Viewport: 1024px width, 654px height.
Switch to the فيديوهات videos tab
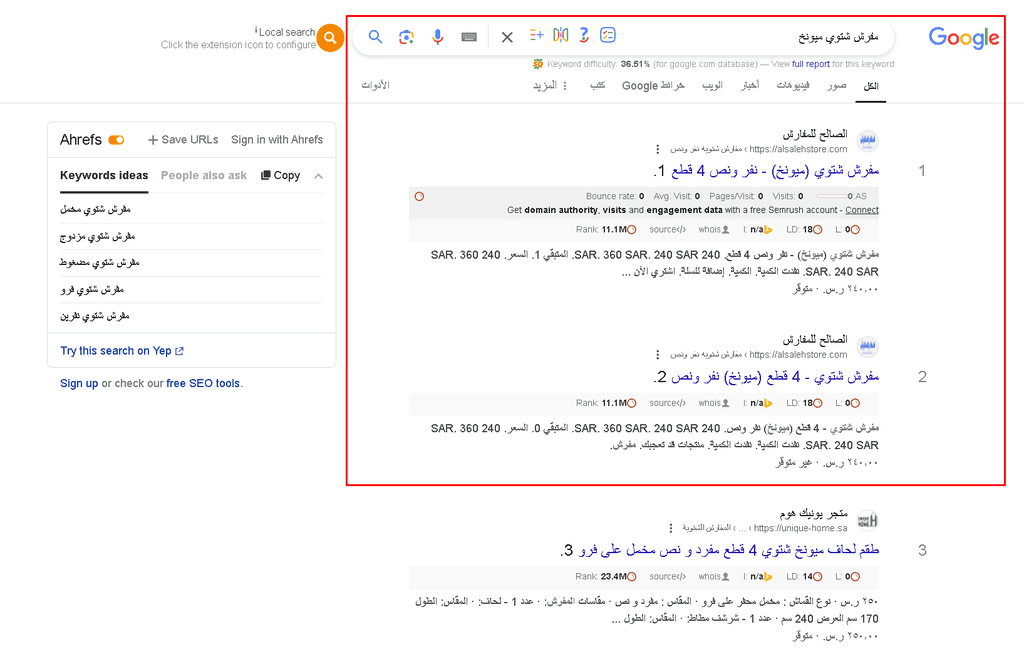click(793, 86)
